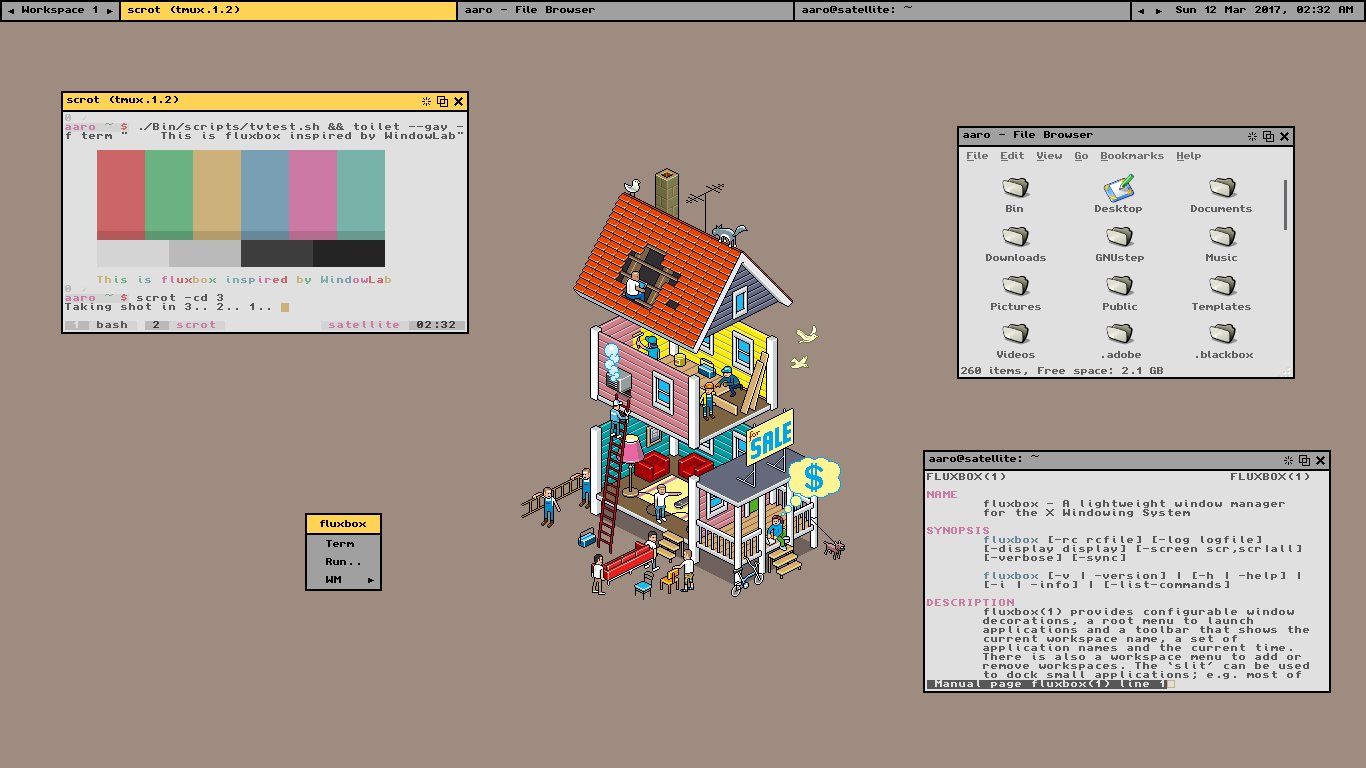Open the Desktop folder icon
Viewport: 1366px width, 768px height.
[1118, 188]
